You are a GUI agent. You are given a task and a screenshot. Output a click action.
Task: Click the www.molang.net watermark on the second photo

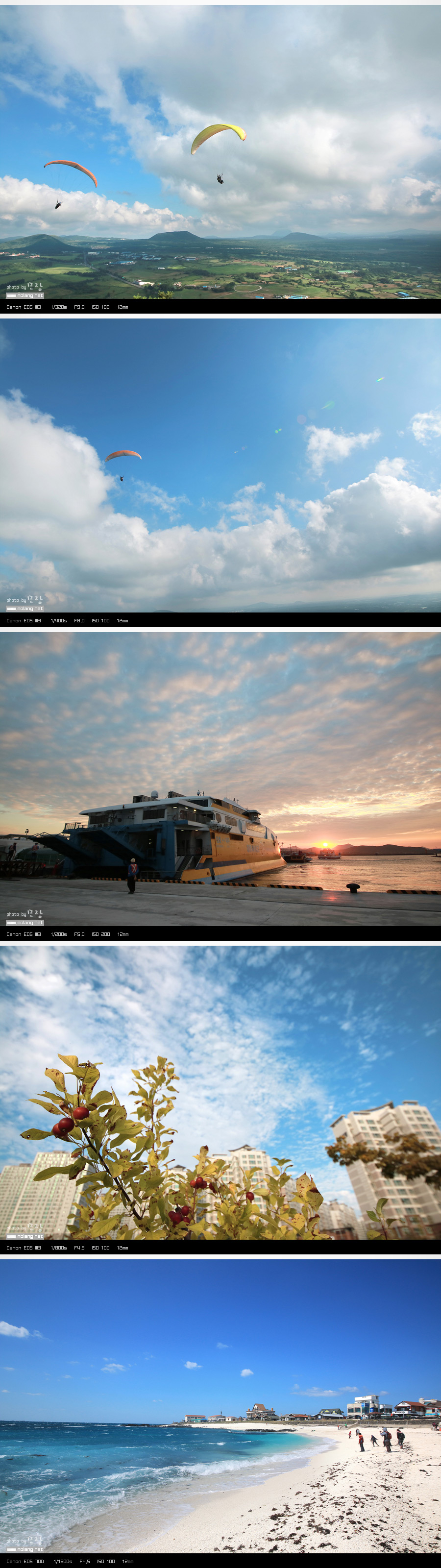tap(24, 609)
